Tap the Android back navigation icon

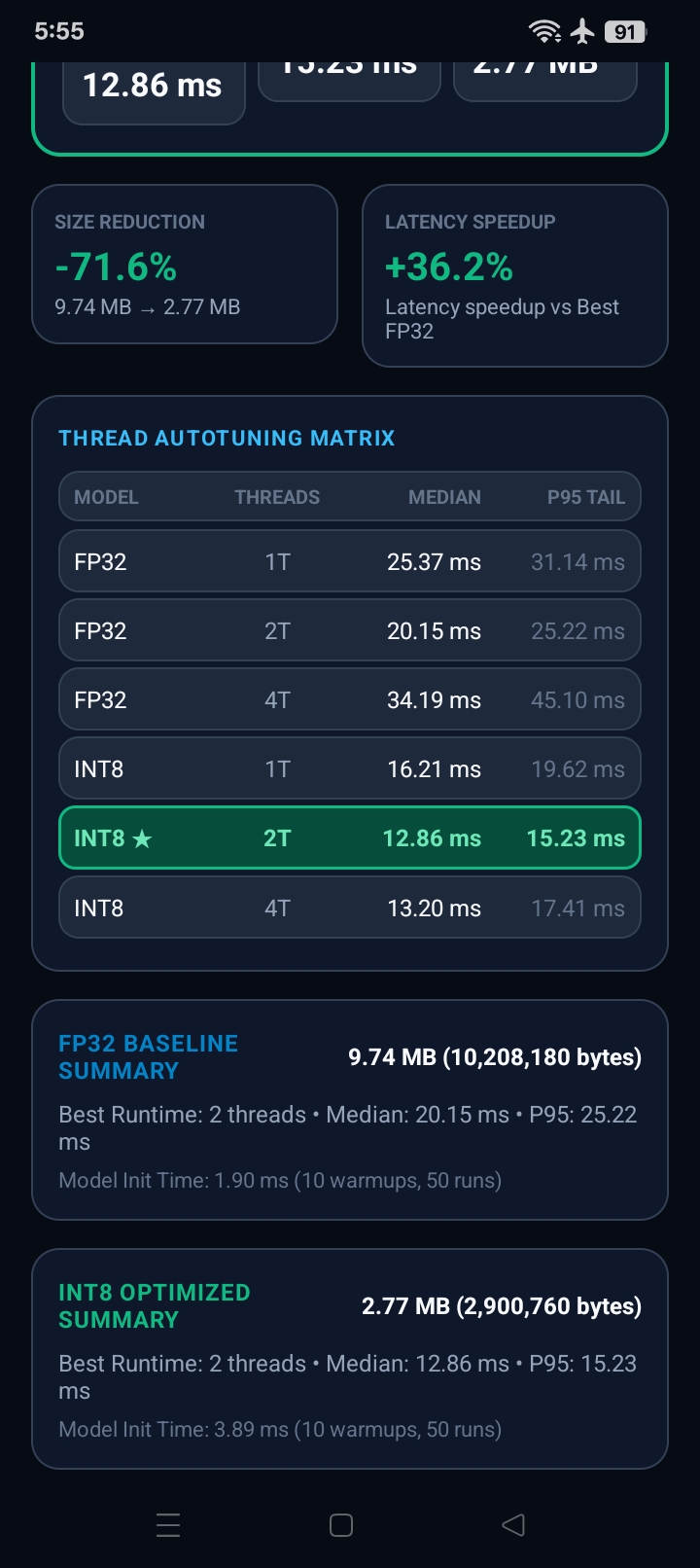point(513,1524)
